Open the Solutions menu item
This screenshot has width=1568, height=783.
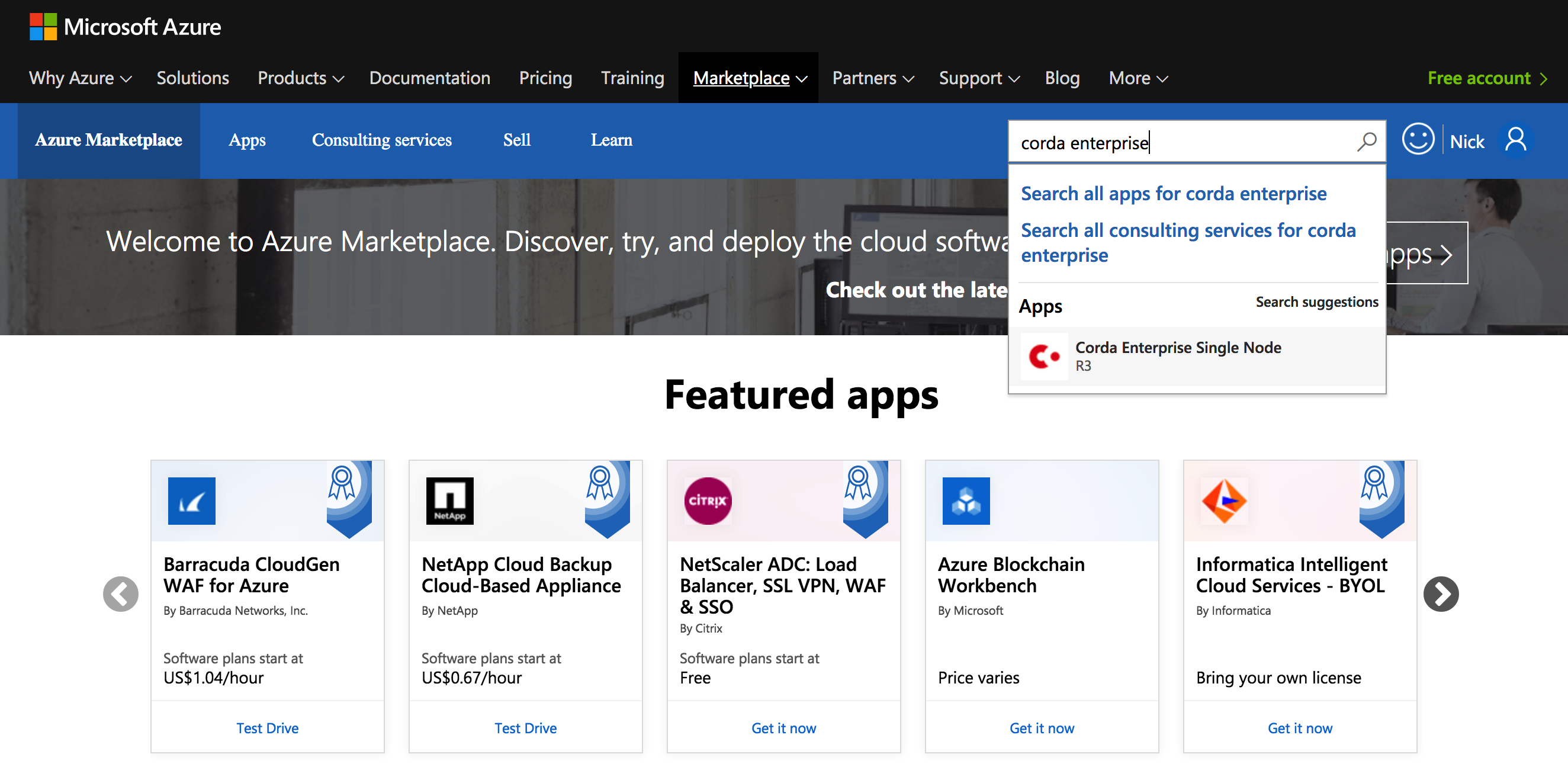192,78
